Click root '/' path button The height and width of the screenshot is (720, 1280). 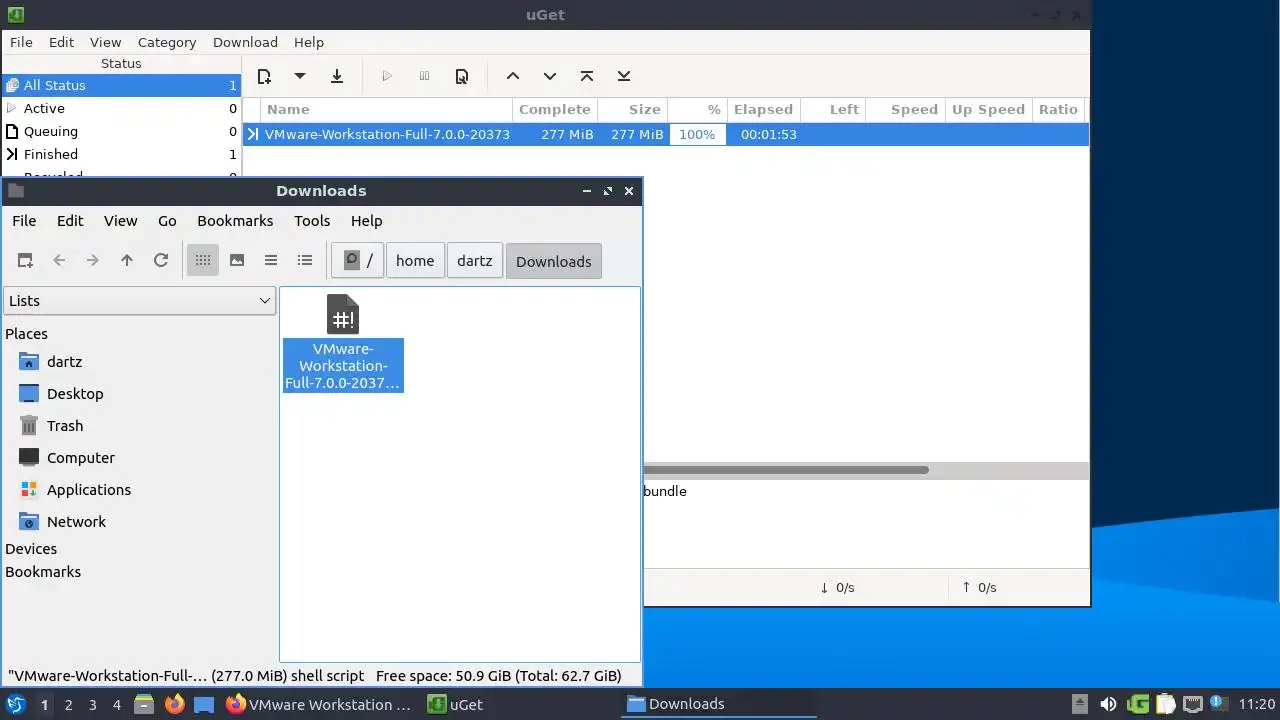(x=358, y=261)
